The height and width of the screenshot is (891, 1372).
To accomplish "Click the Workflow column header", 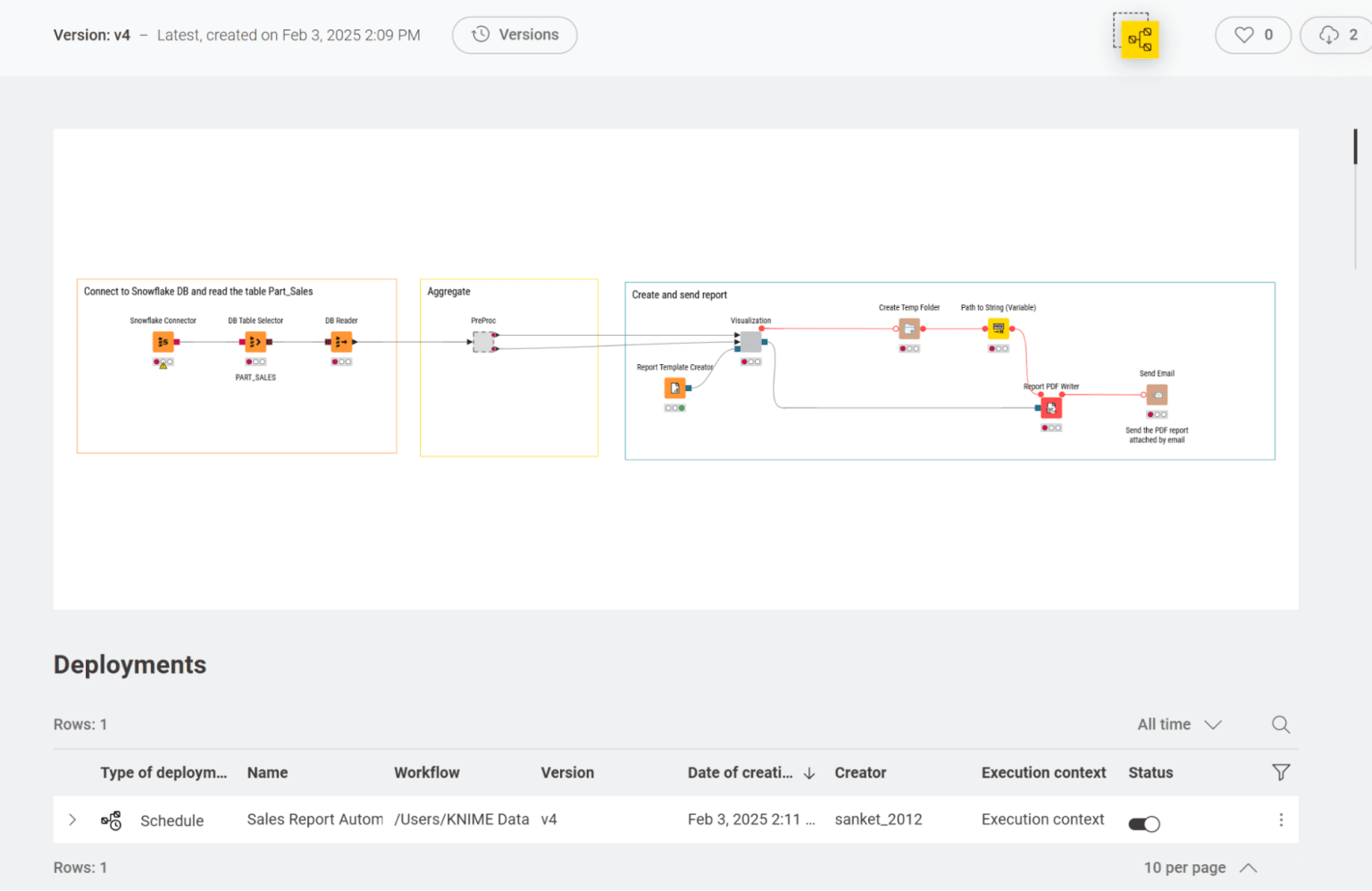I will pos(427,773).
